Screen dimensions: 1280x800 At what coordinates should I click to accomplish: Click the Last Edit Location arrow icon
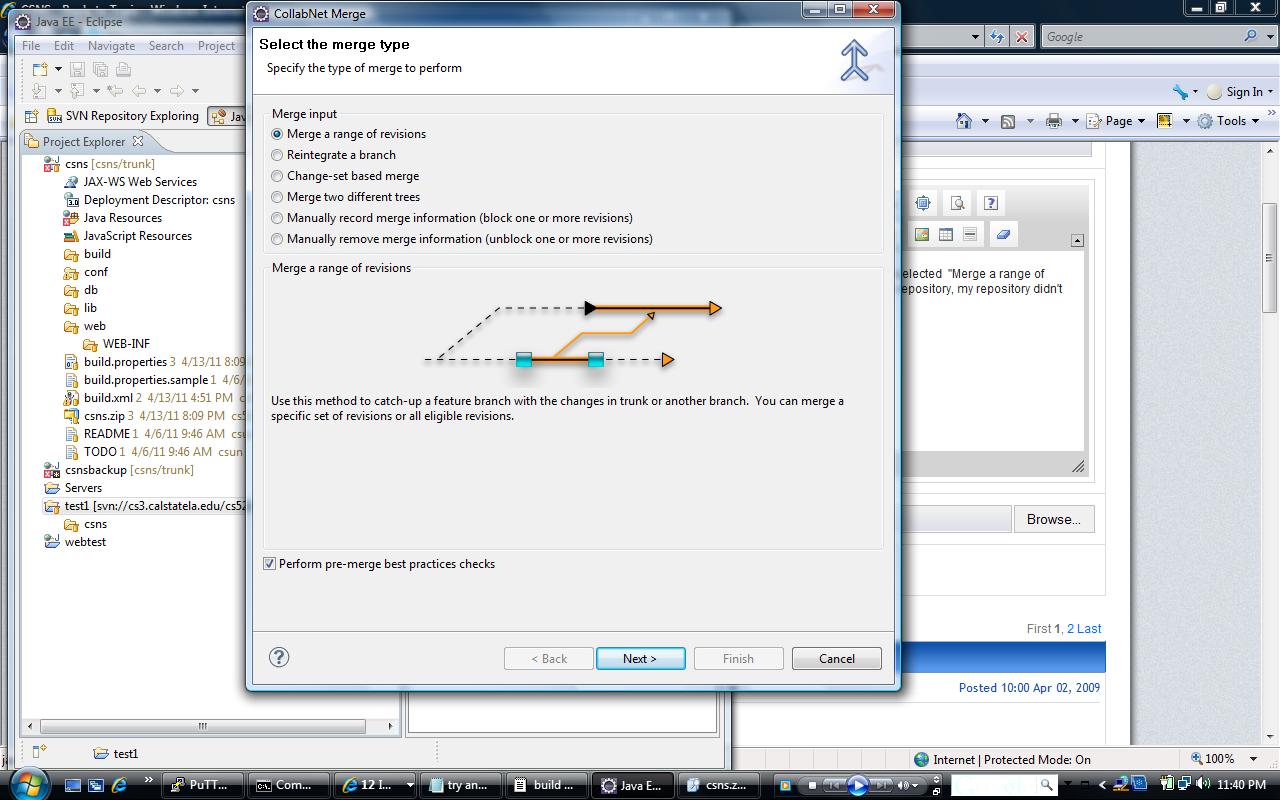(114, 91)
